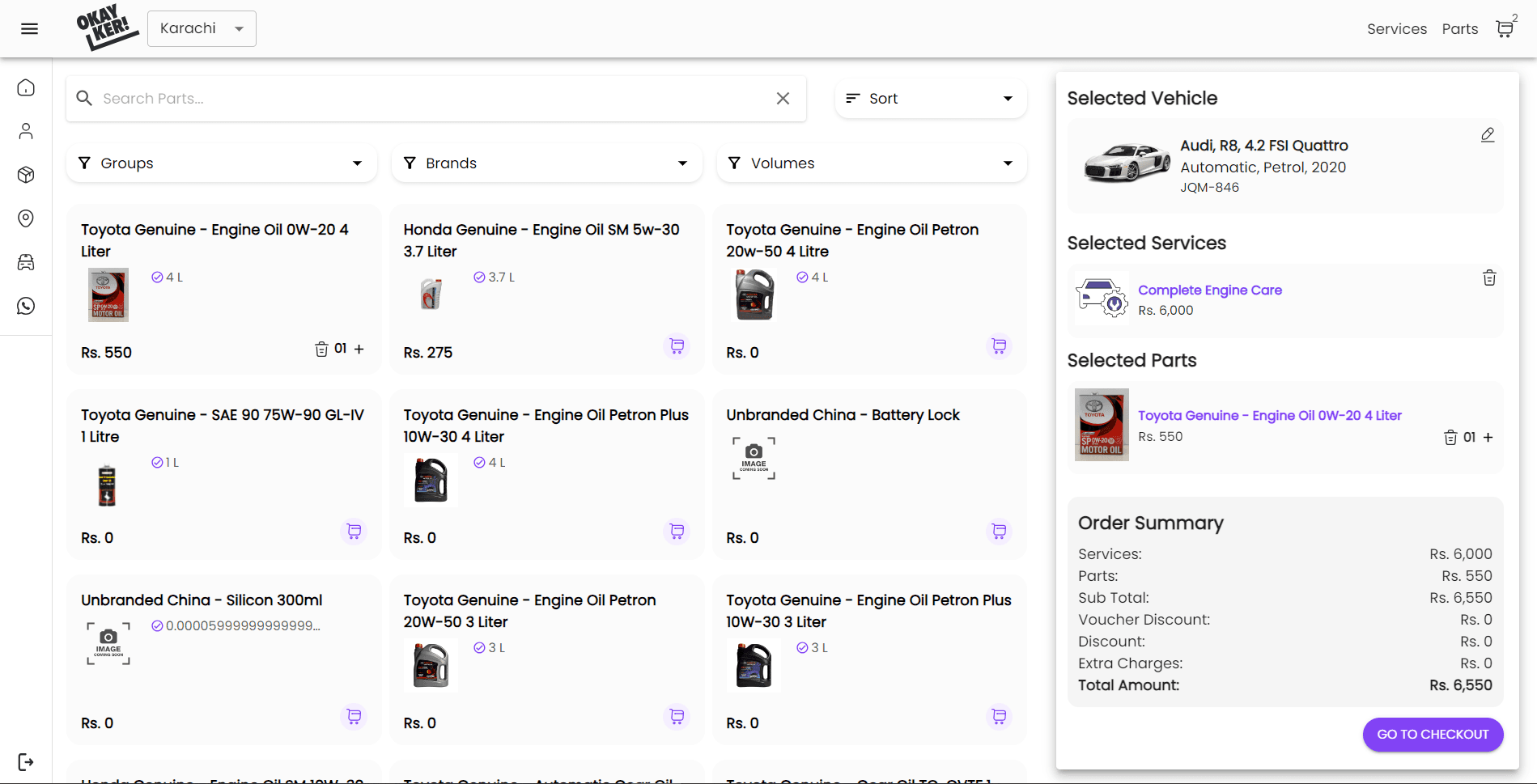Add Toyota Petron 20w-50 4 Litre to cart
This screenshot has width=1537, height=784.
point(1000,346)
